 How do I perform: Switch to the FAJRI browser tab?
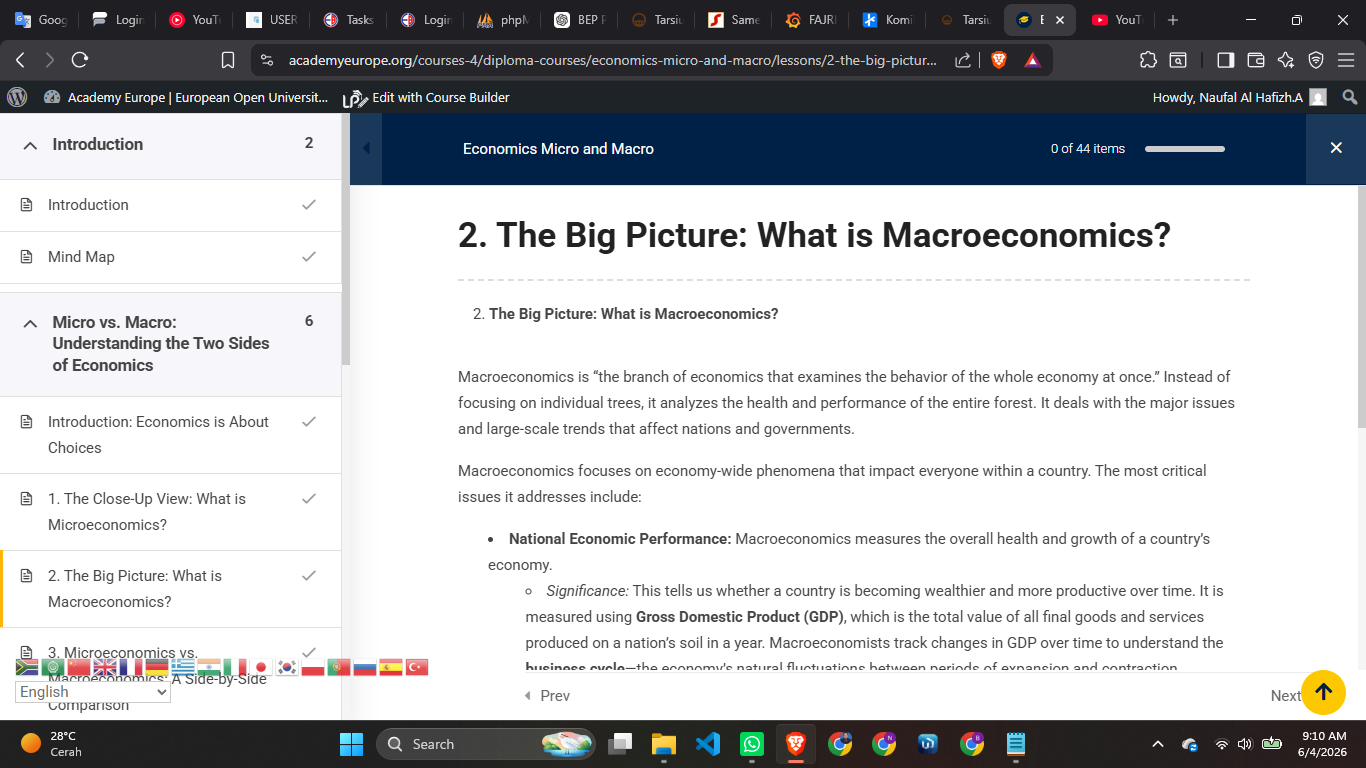811,20
